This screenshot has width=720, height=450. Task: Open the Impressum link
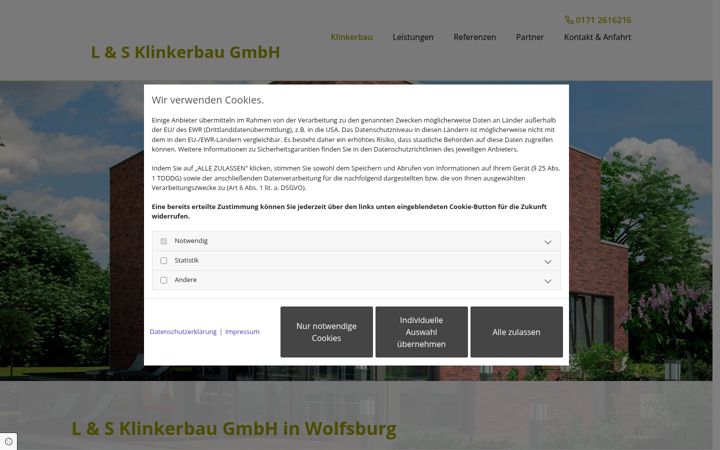coord(242,332)
